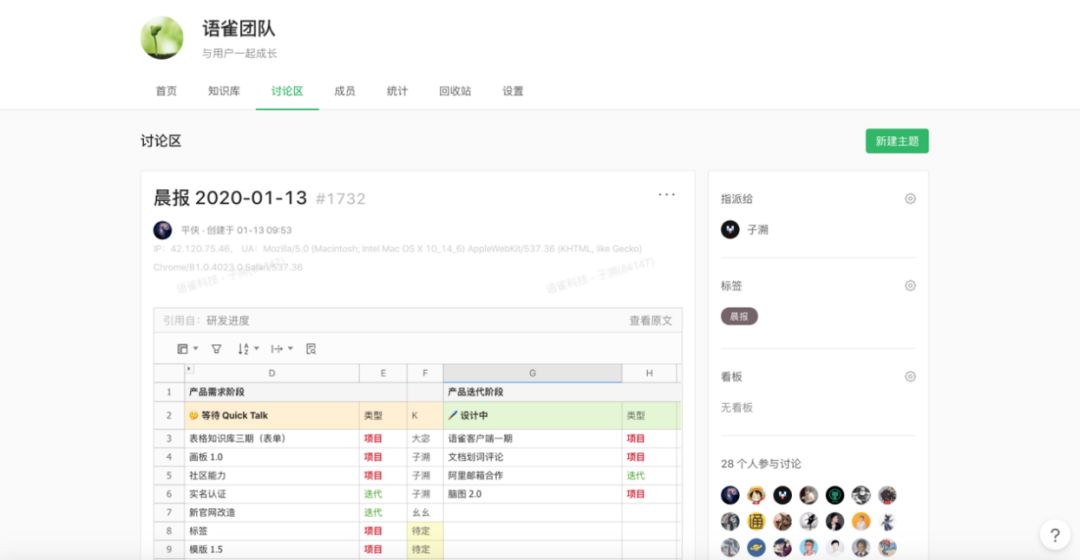The height and width of the screenshot is (560, 1080).
Task: Click the 大宓 cell in column F
Action: [x=424, y=438]
